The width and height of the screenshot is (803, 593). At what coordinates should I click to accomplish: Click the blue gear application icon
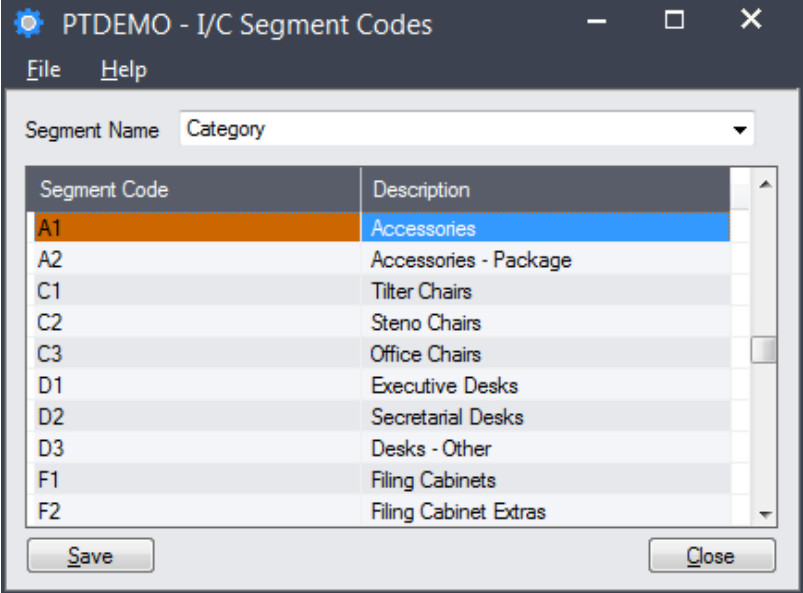29,23
